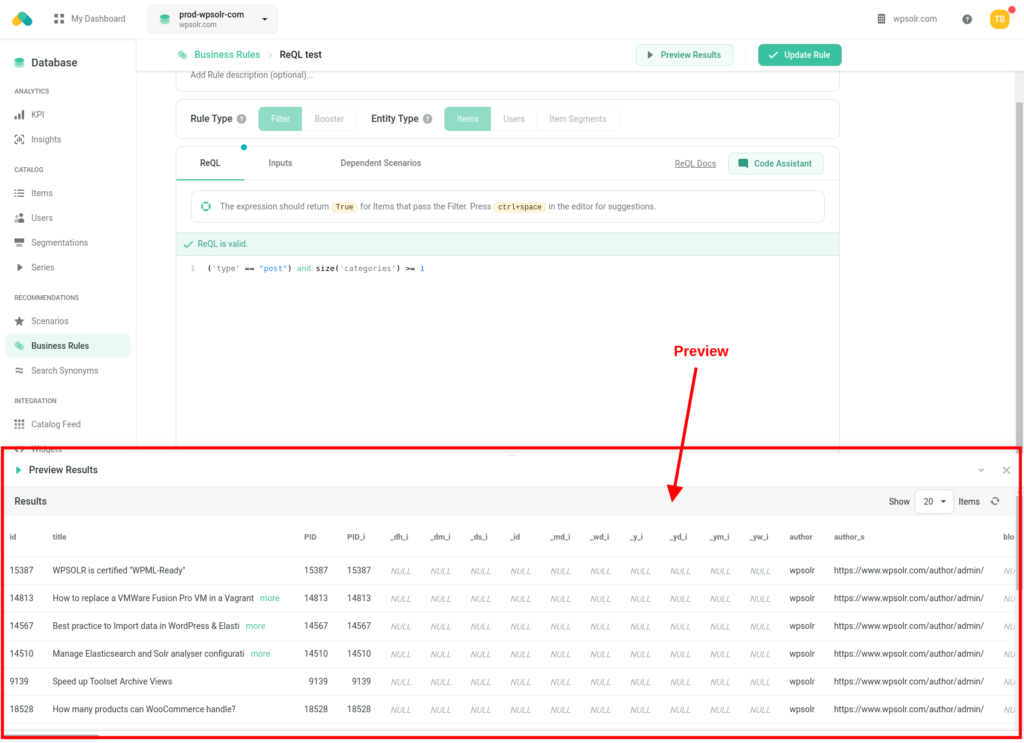Collapse Preview Results with chevron
1024x743 pixels.
[981, 470]
